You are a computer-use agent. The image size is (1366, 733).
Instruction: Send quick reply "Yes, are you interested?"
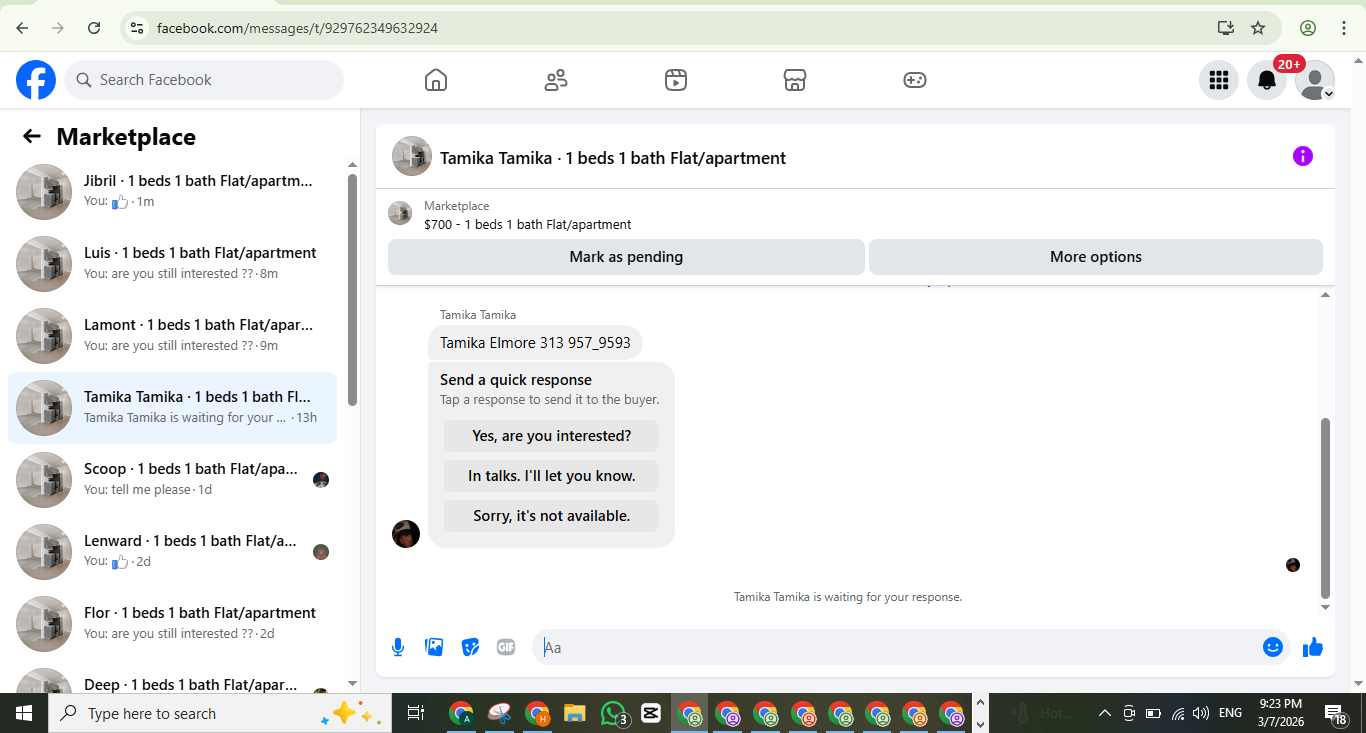point(552,436)
